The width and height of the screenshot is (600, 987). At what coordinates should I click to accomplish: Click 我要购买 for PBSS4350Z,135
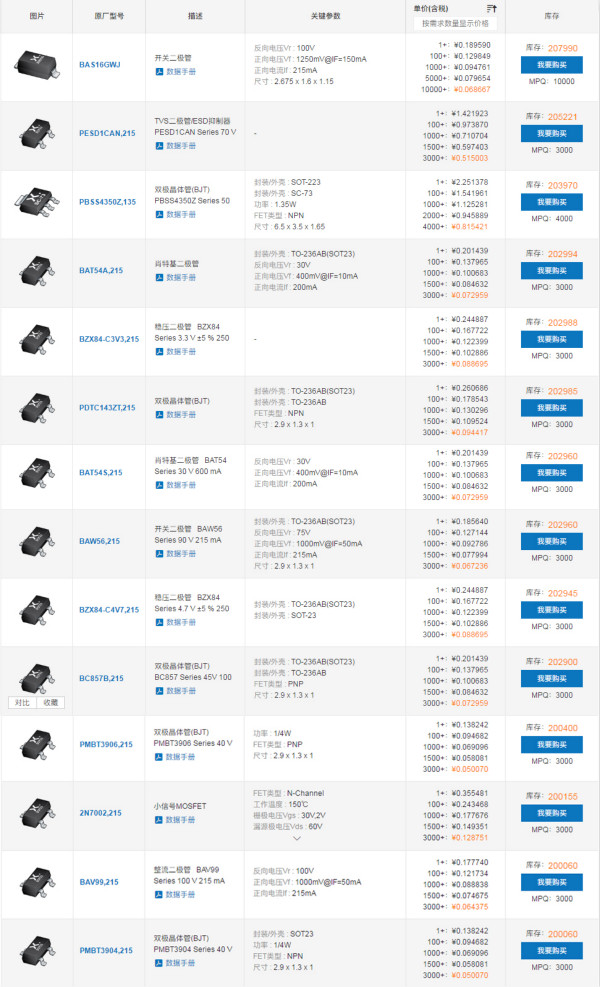coord(551,201)
